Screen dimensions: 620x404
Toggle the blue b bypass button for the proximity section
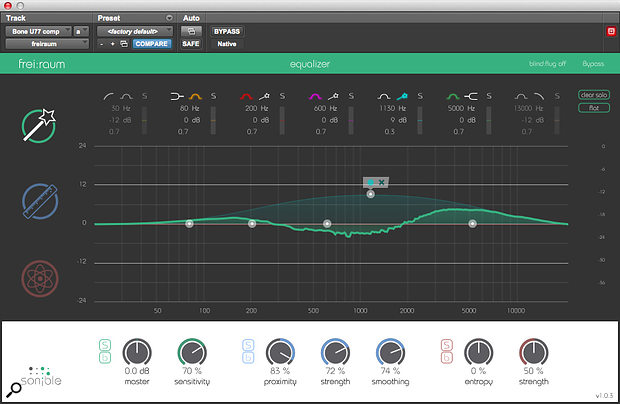[x=248, y=357]
